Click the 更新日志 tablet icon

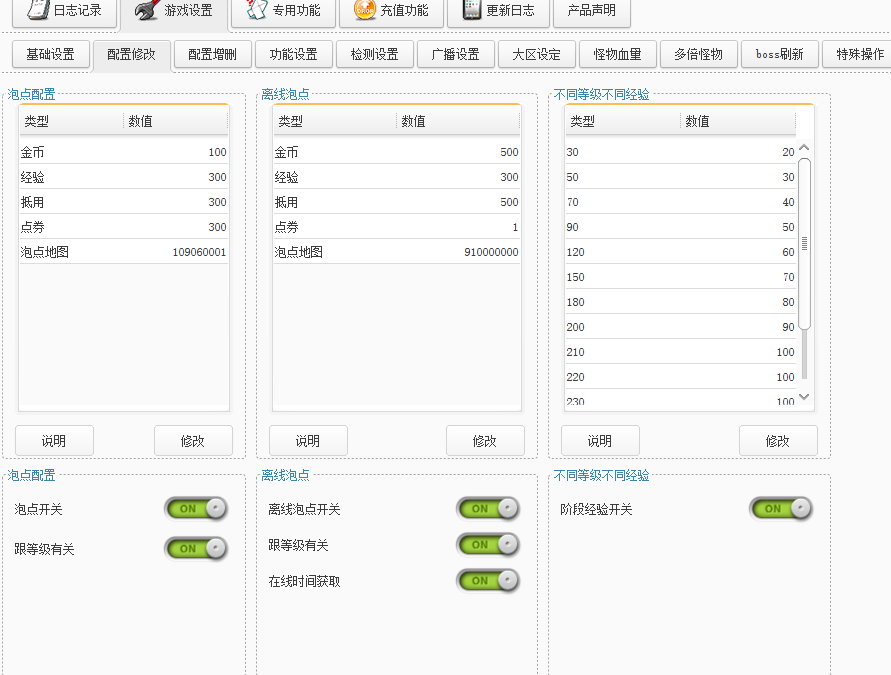(472, 9)
